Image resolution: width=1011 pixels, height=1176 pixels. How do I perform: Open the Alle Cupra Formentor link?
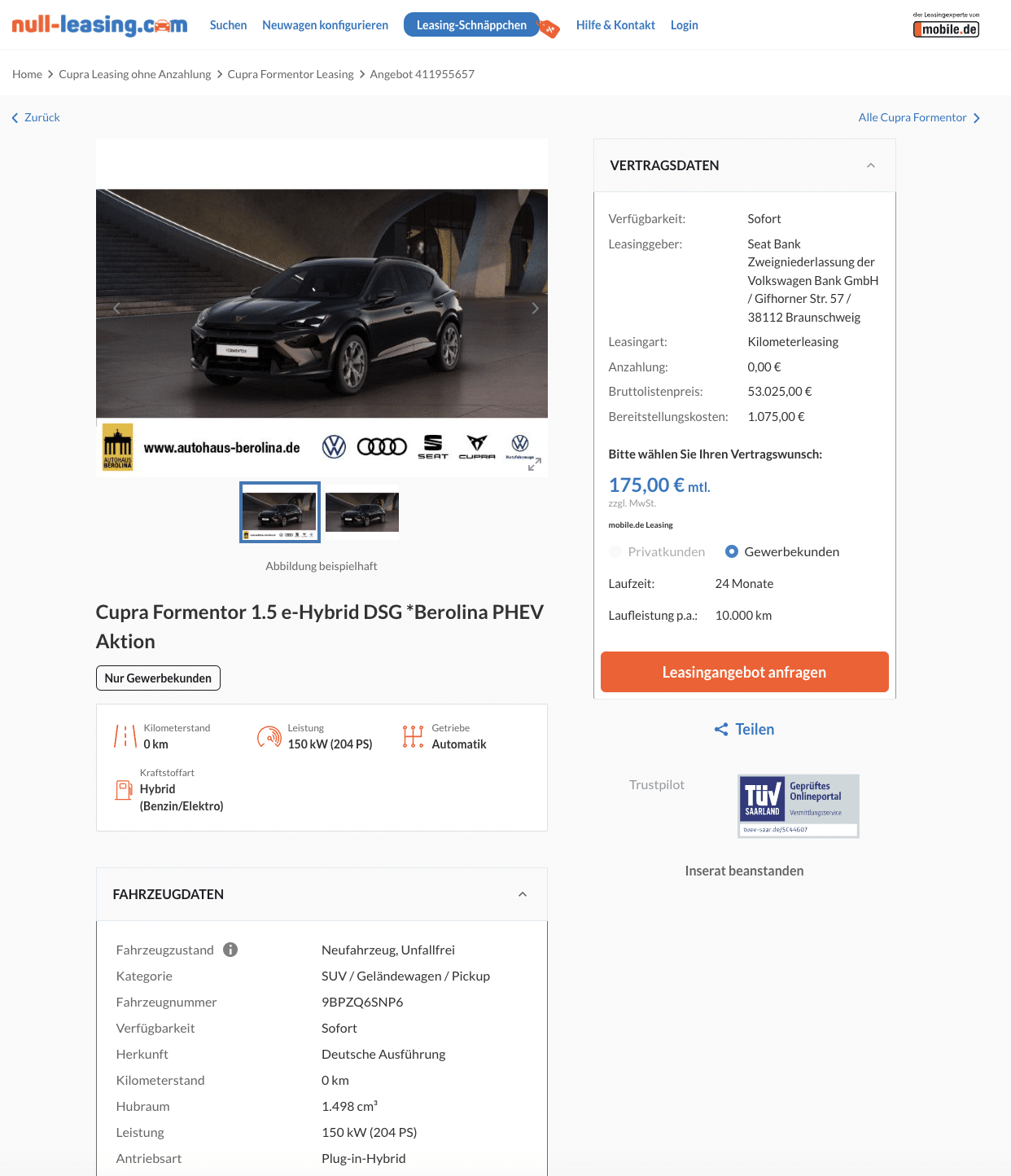tap(913, 117)
